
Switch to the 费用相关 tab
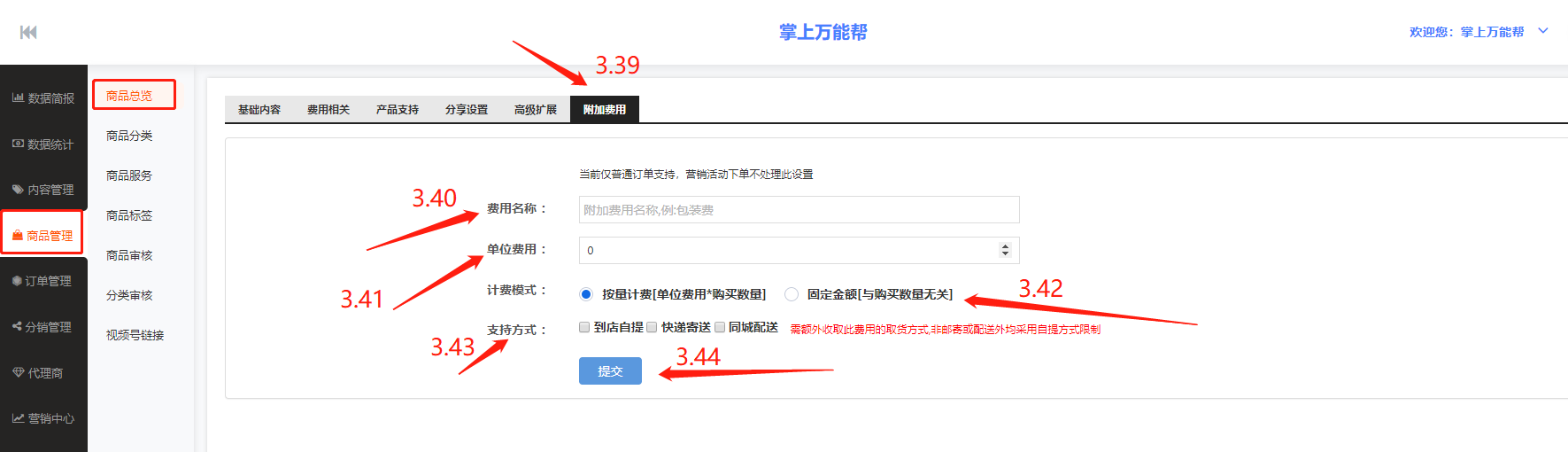pos(328,110)
